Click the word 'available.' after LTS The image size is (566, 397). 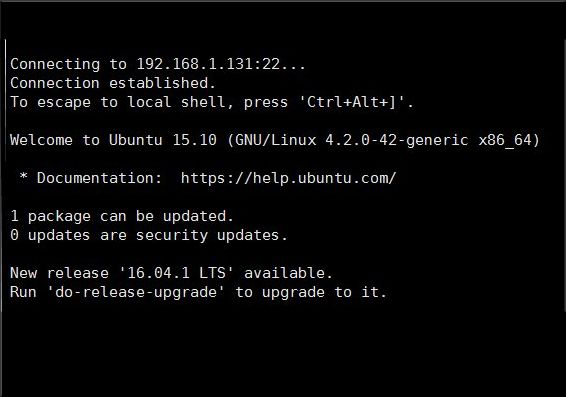tap(288, 273)
